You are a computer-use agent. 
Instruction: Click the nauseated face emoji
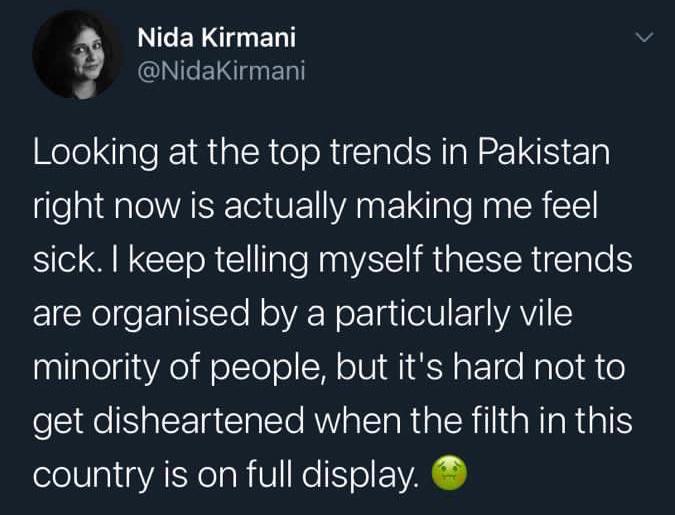tap(449, 472)
